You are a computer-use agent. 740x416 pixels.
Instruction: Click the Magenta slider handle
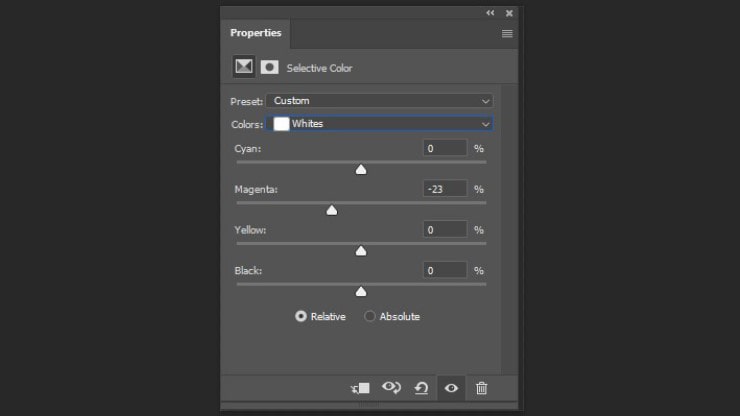click(x=332, y=210)
